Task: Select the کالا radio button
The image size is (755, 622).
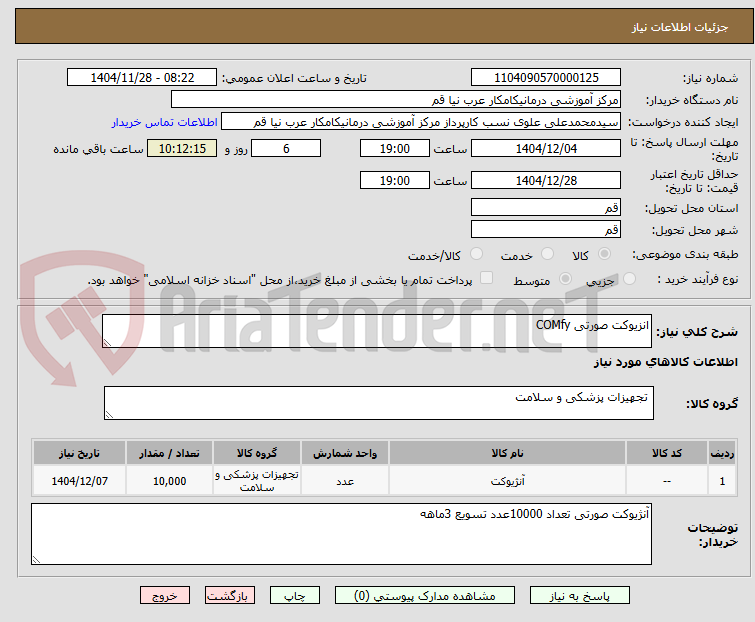Action: (x=604, y=254)
